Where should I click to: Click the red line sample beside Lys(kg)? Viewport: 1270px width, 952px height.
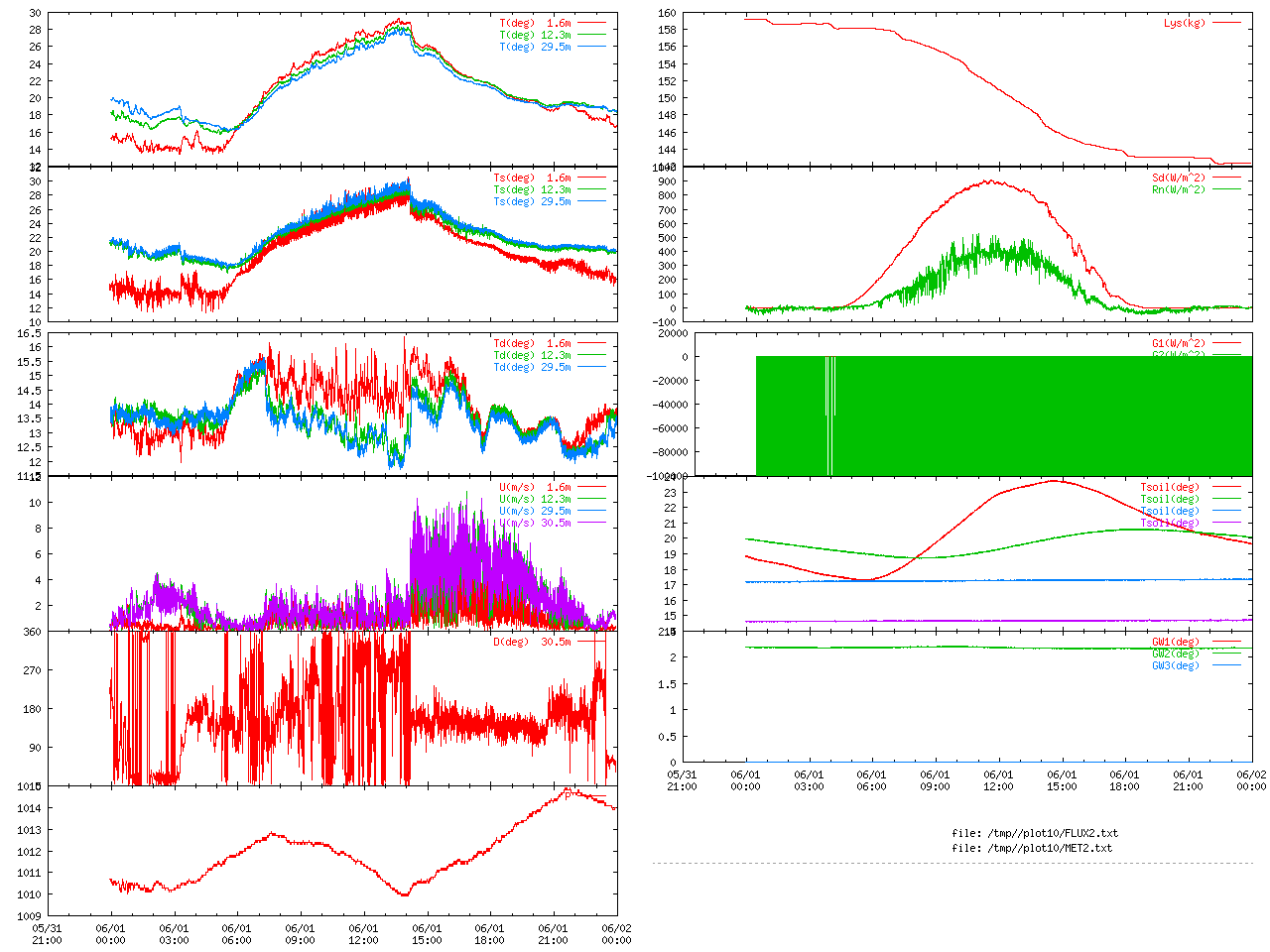(1226, 23)
